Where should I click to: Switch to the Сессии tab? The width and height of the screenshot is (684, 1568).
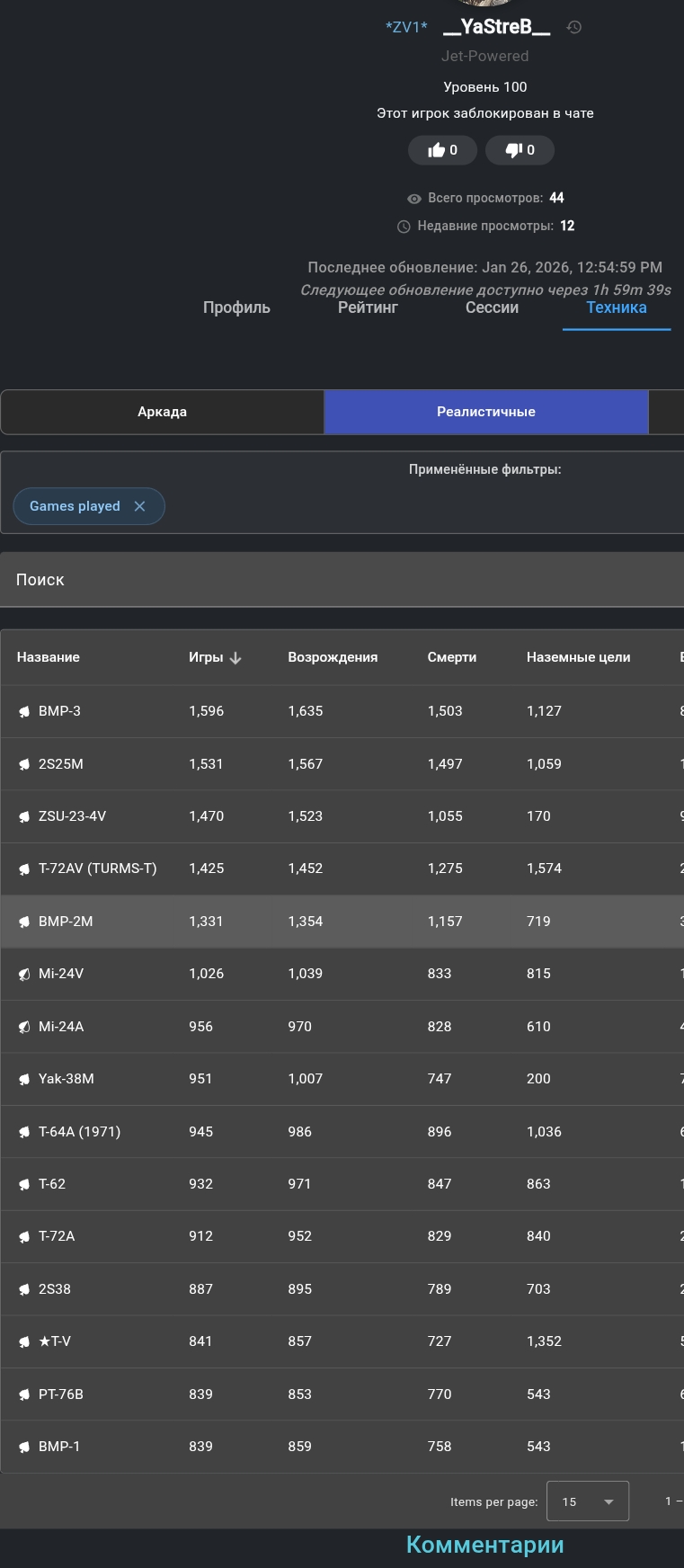[x=492, y=307]
